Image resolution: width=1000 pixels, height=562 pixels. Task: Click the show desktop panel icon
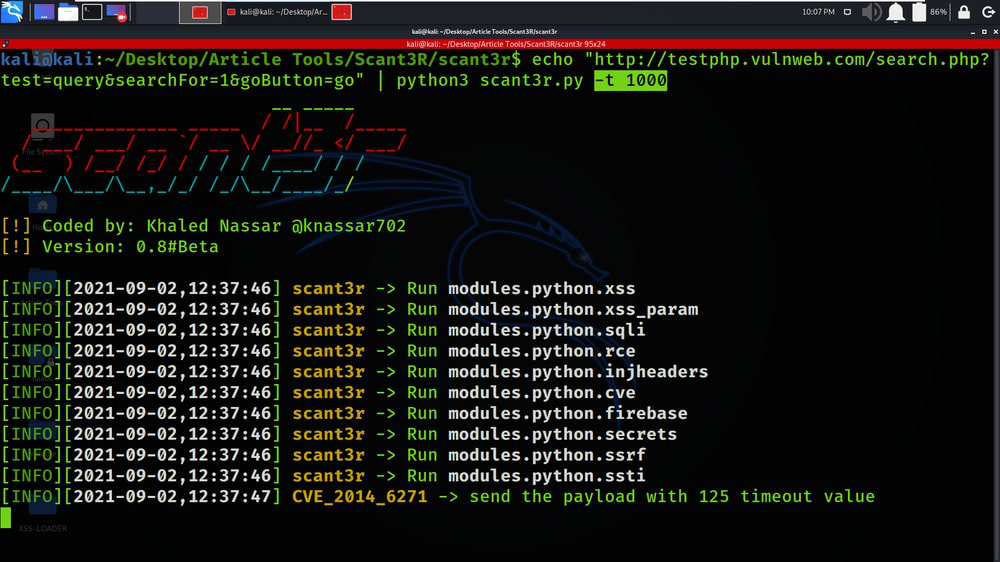click(43, 12)
